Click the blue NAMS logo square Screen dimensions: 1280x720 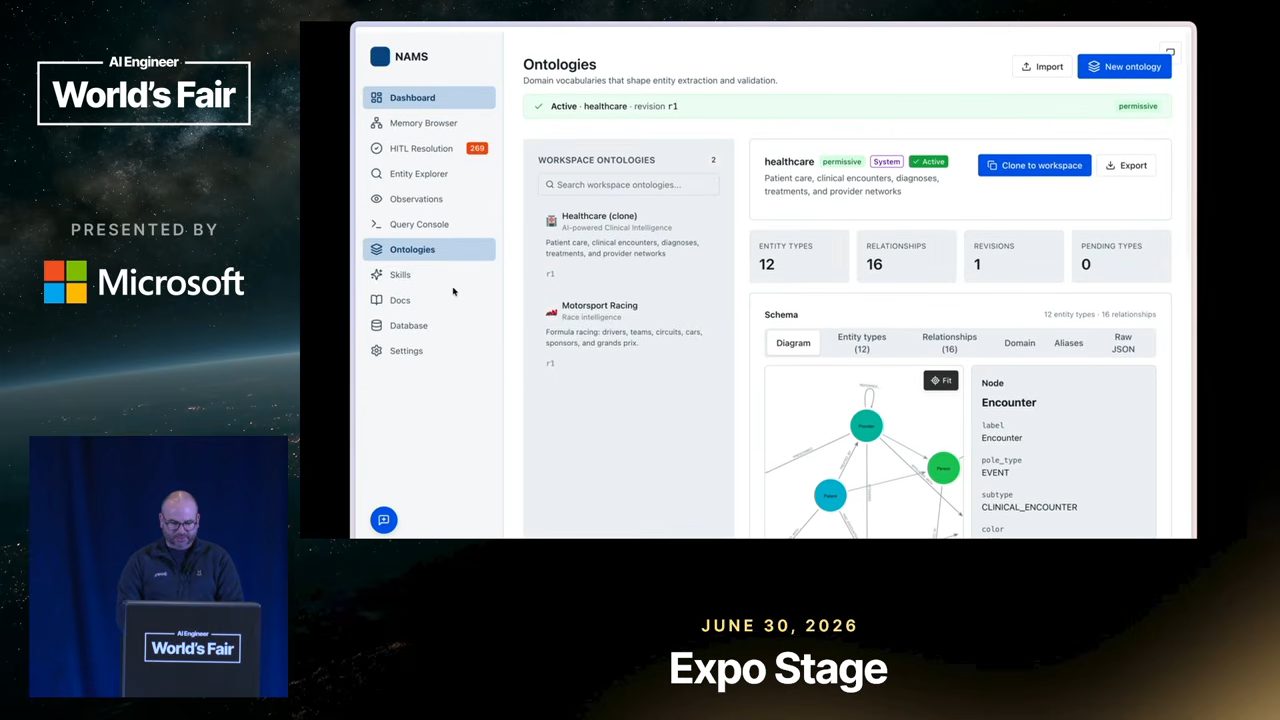[x=380, y=57]
